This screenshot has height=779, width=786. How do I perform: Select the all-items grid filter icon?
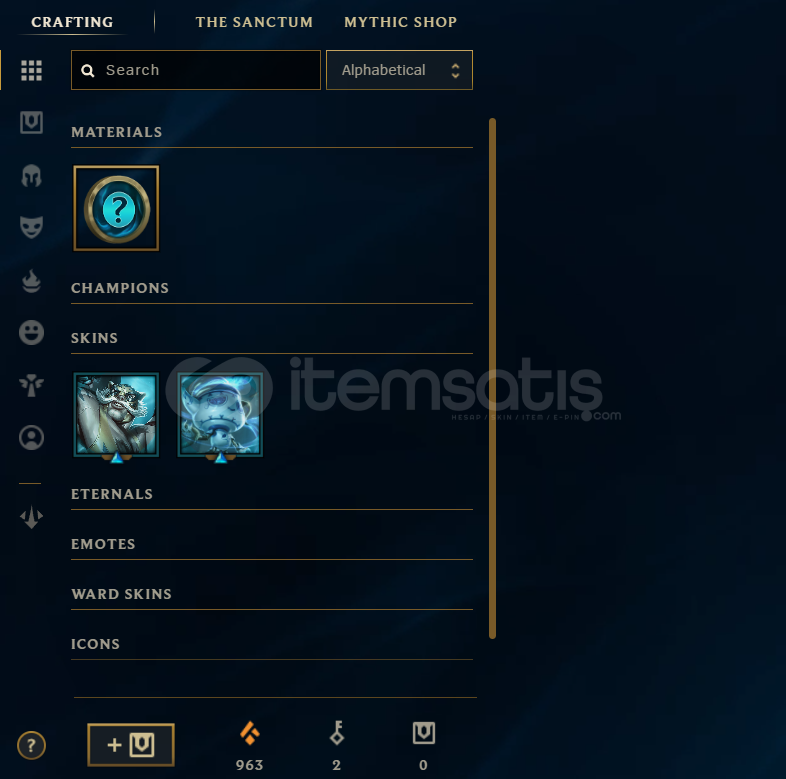point(31,70)
